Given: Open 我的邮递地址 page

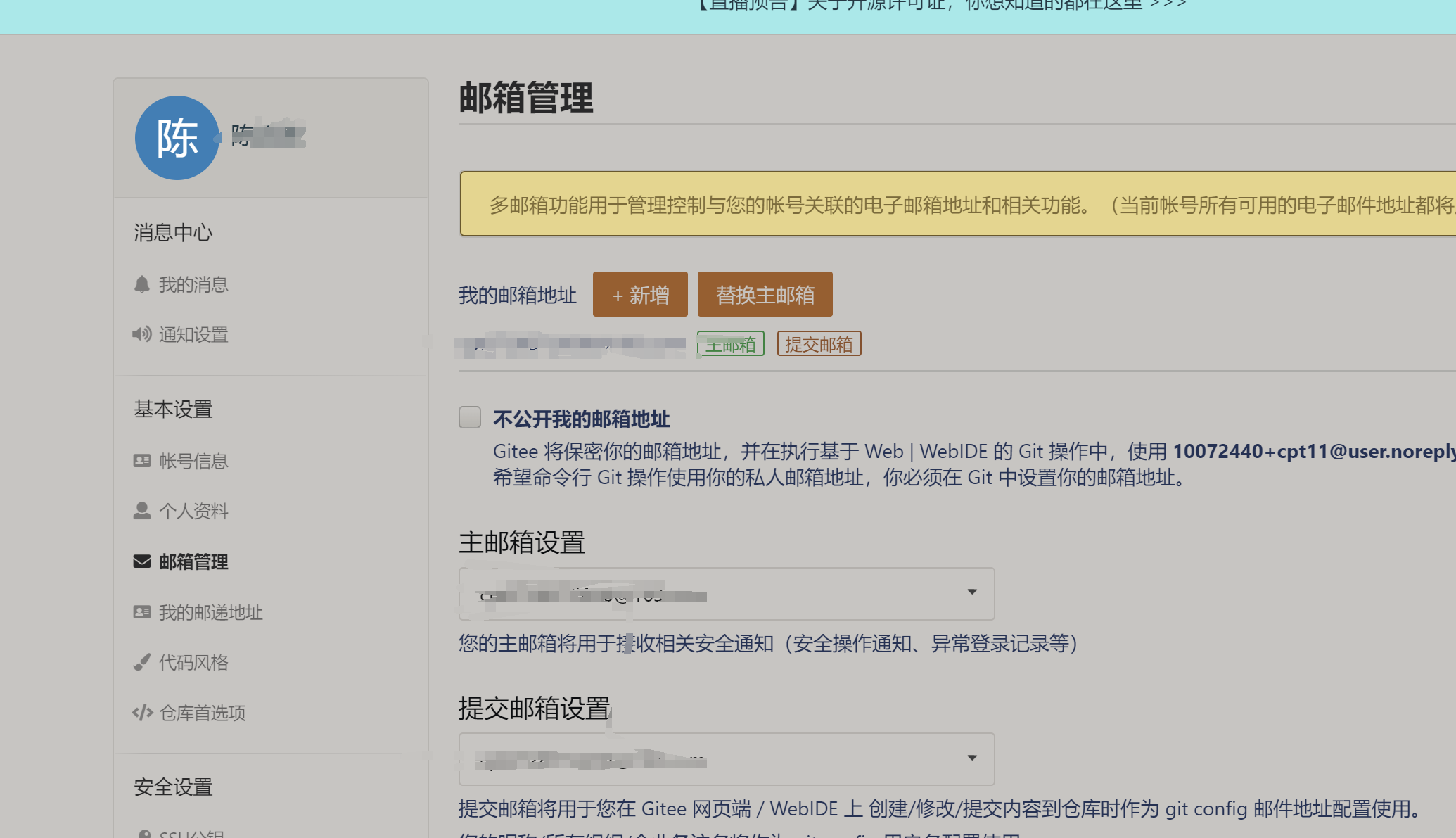Looking at the screenshot, I should [x=211, y=612].
